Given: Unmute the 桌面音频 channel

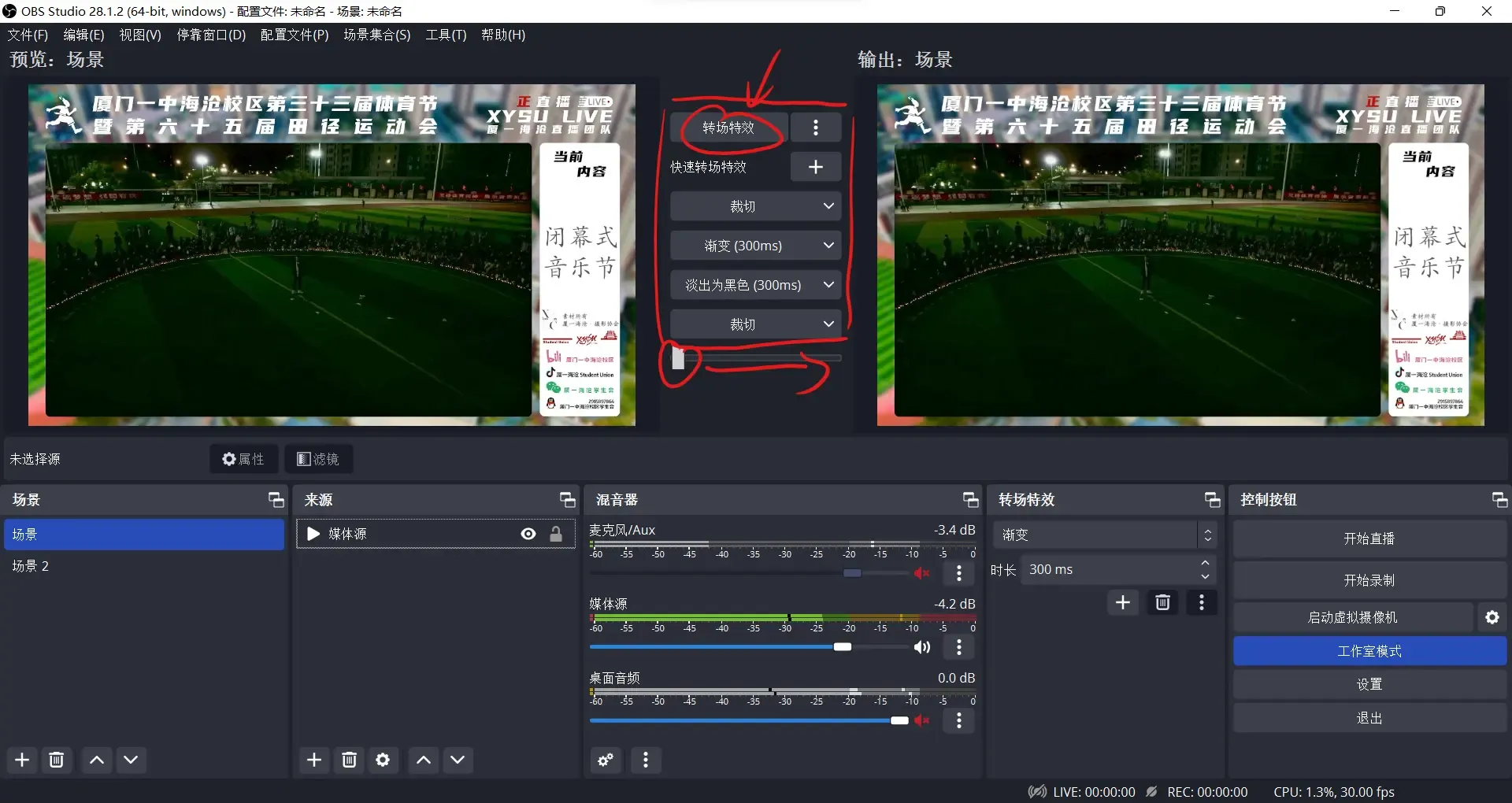Looking at the screenshot, I should pyautogui.click(x=922, y=720).
